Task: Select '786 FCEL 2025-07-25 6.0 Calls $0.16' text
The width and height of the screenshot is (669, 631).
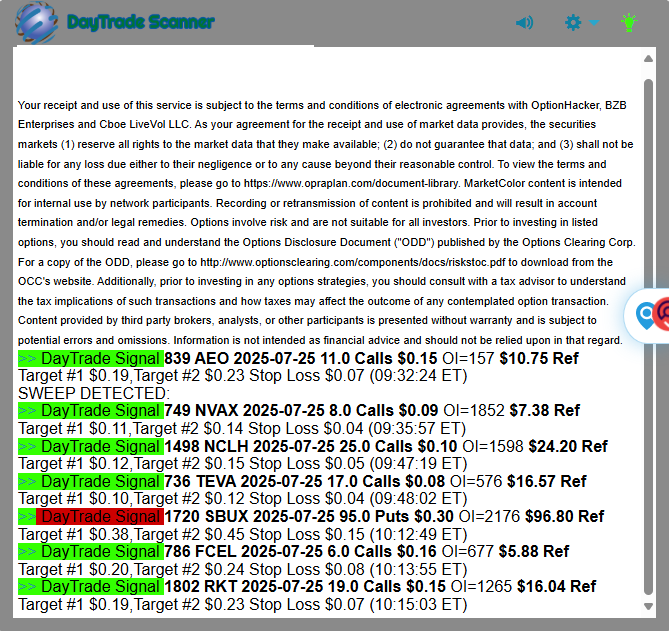Action: click(x=300, y=551)
